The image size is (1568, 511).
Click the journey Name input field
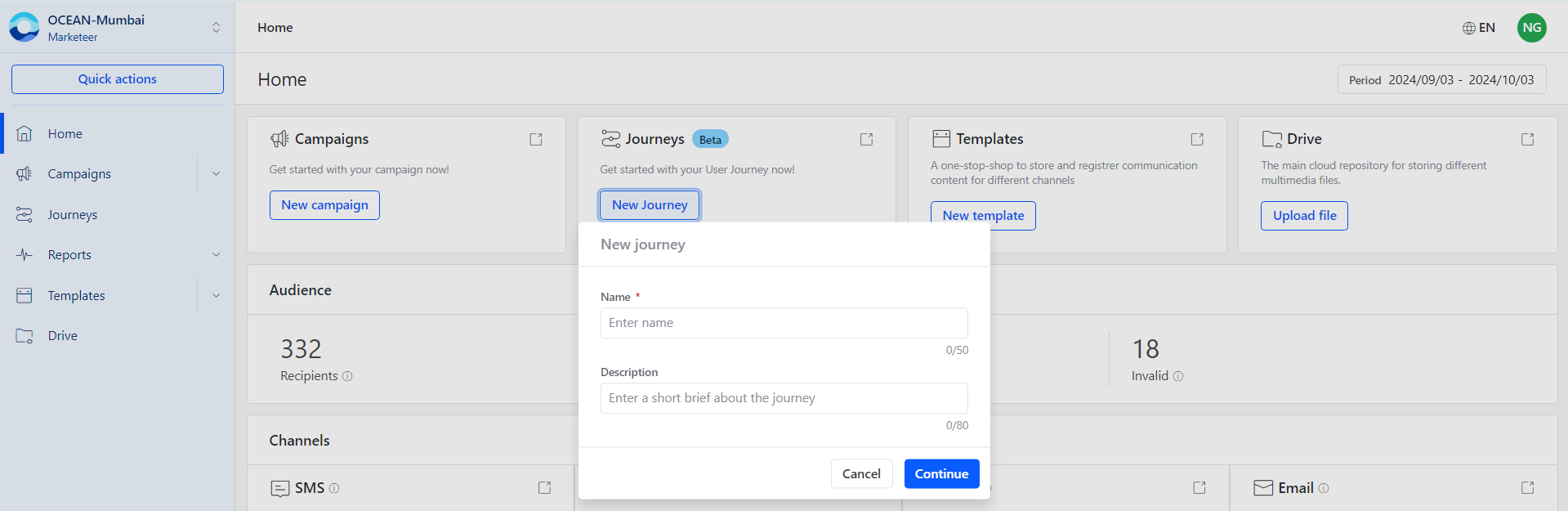coord(784,323)
